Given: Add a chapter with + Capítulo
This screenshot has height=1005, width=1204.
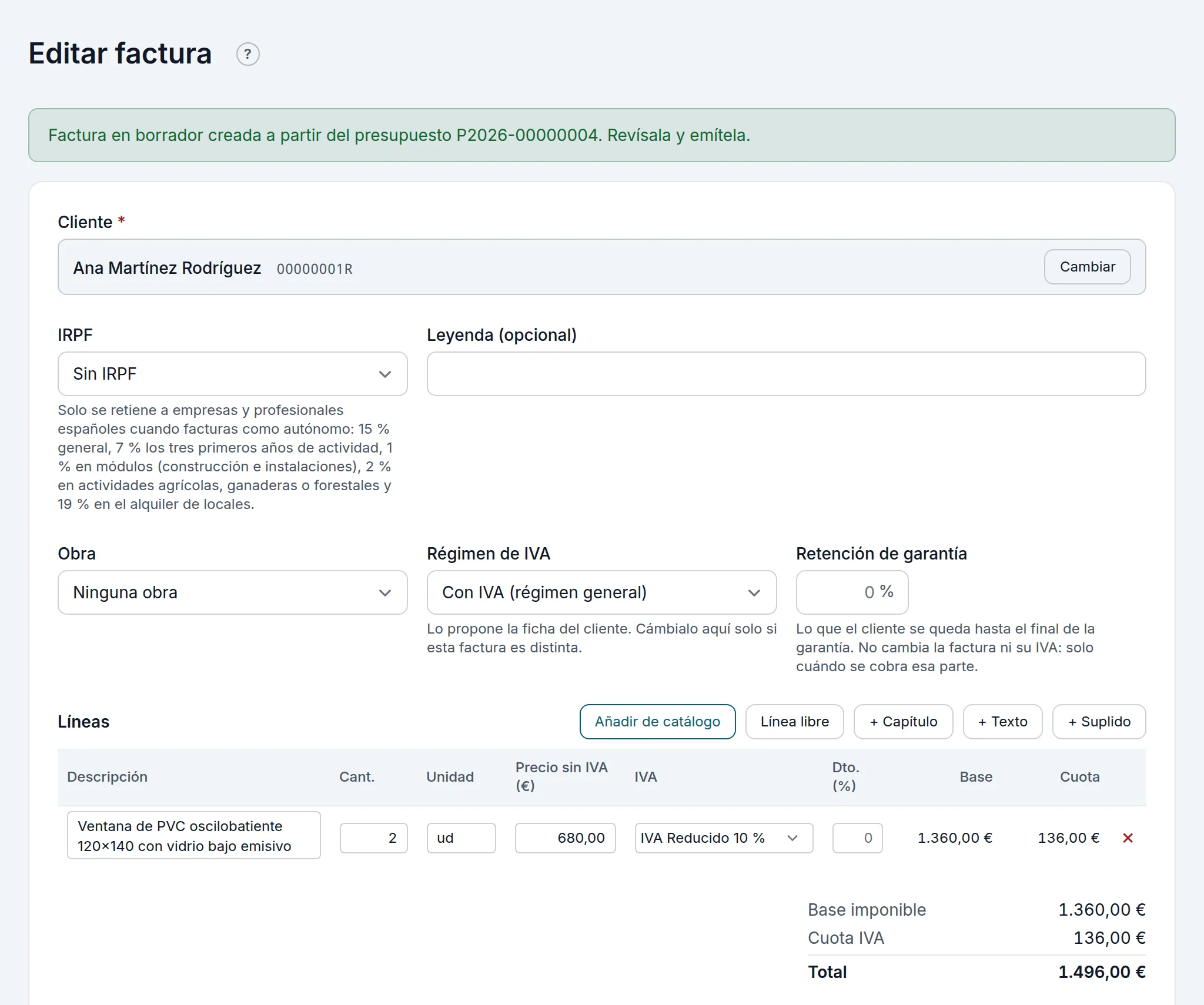Looking at the screenshot, I should coord(903,722).
